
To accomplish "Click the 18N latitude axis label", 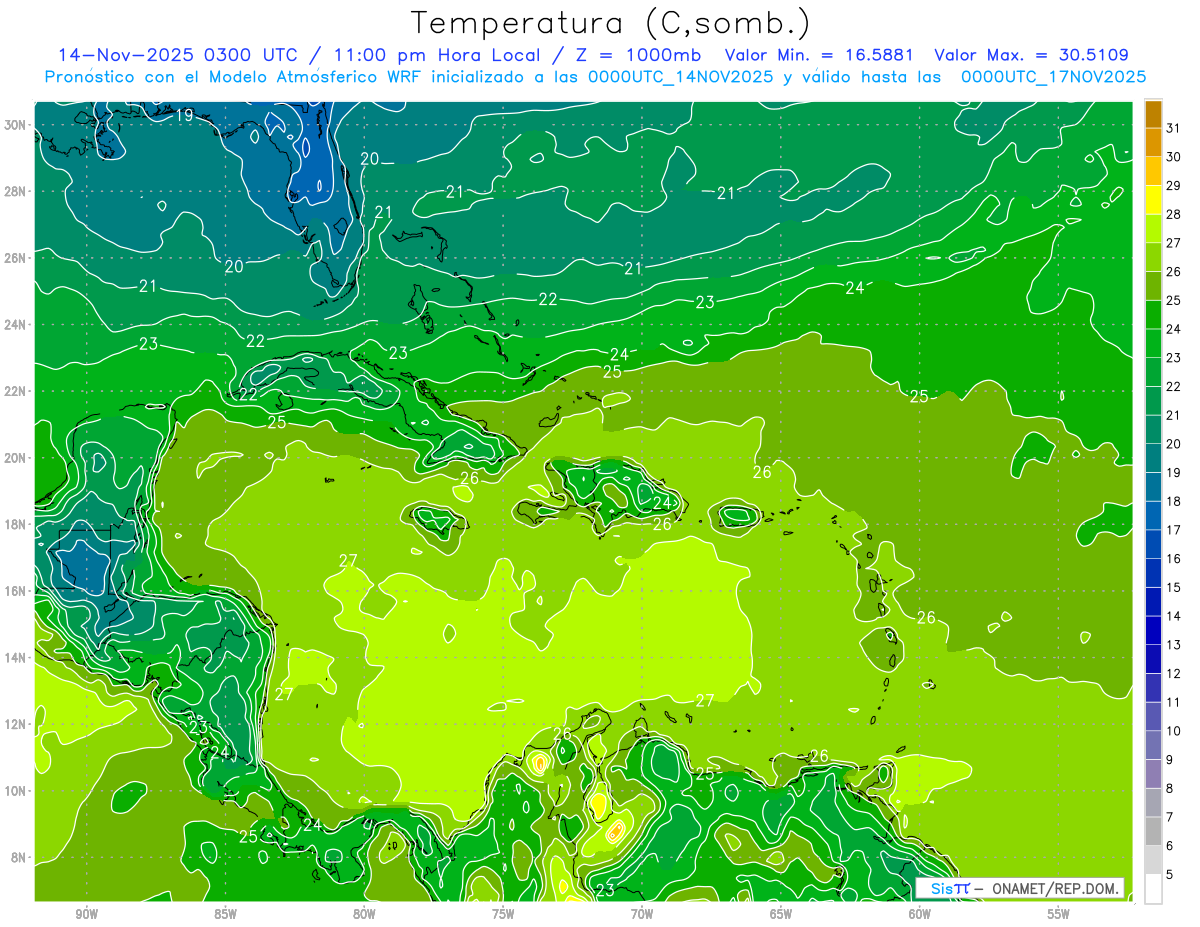I will tap(17, 524).
